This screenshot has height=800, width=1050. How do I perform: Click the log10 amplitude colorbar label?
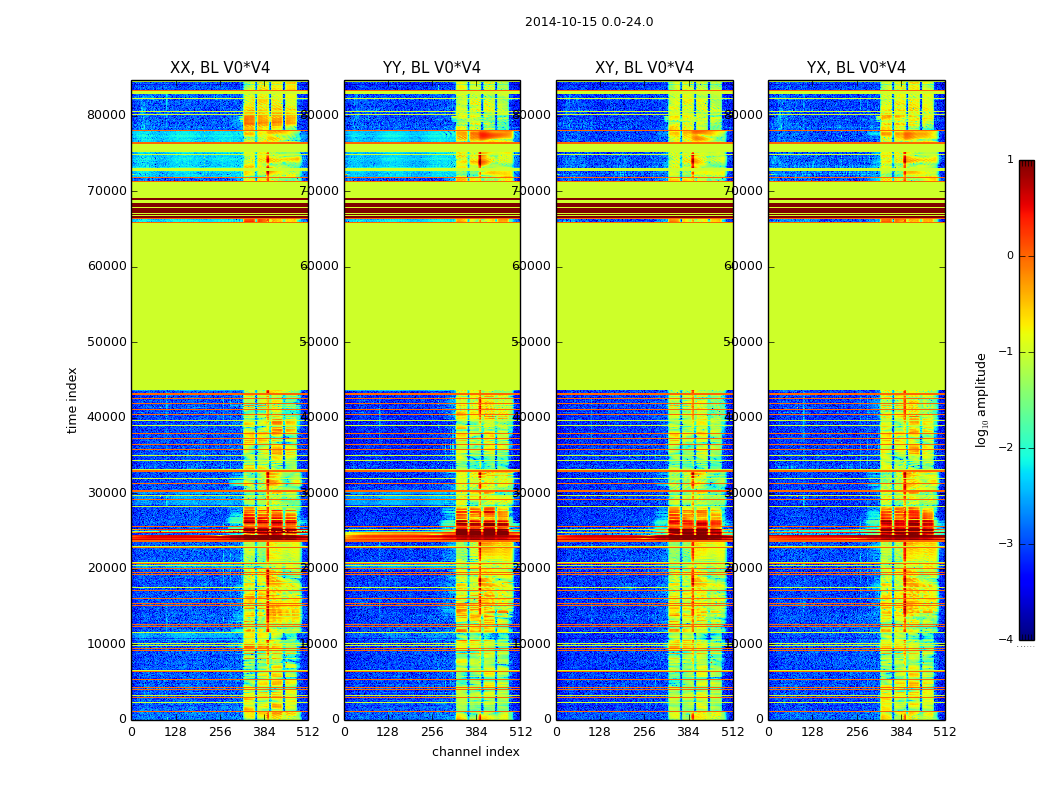(x=981, y=400)
